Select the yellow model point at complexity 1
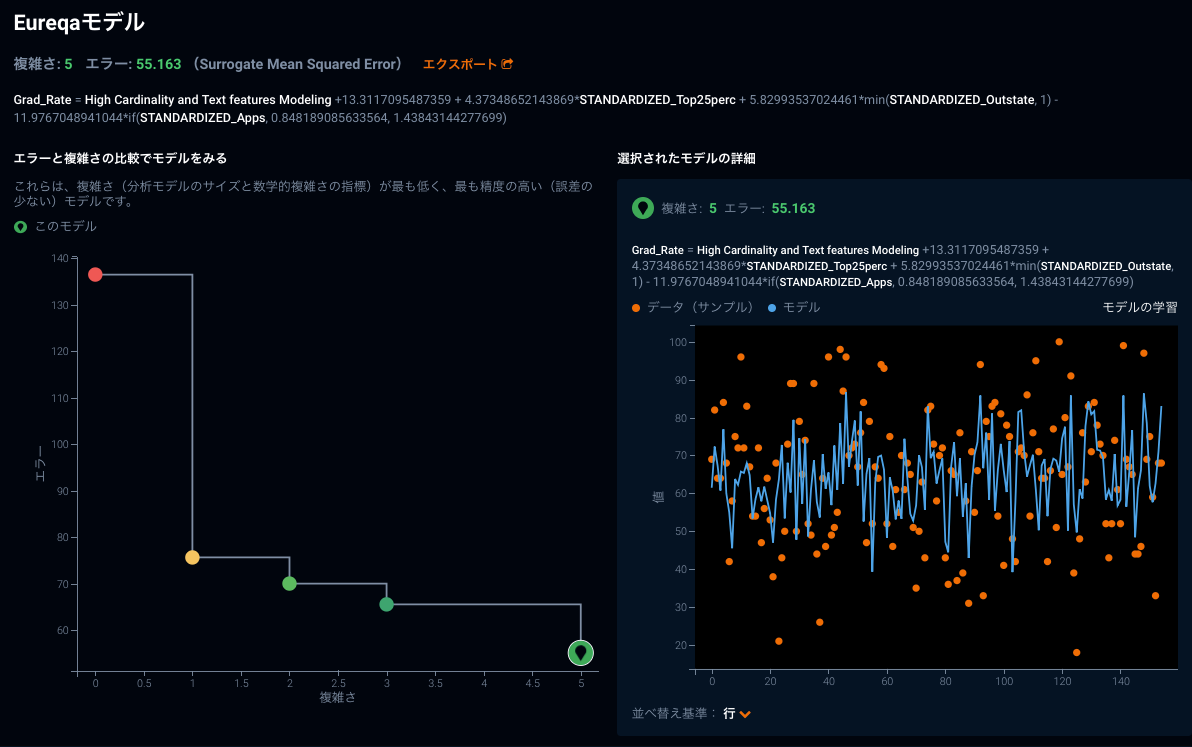Image resolution: width=1192 pixels, height=747 pixels. point(192,557)
